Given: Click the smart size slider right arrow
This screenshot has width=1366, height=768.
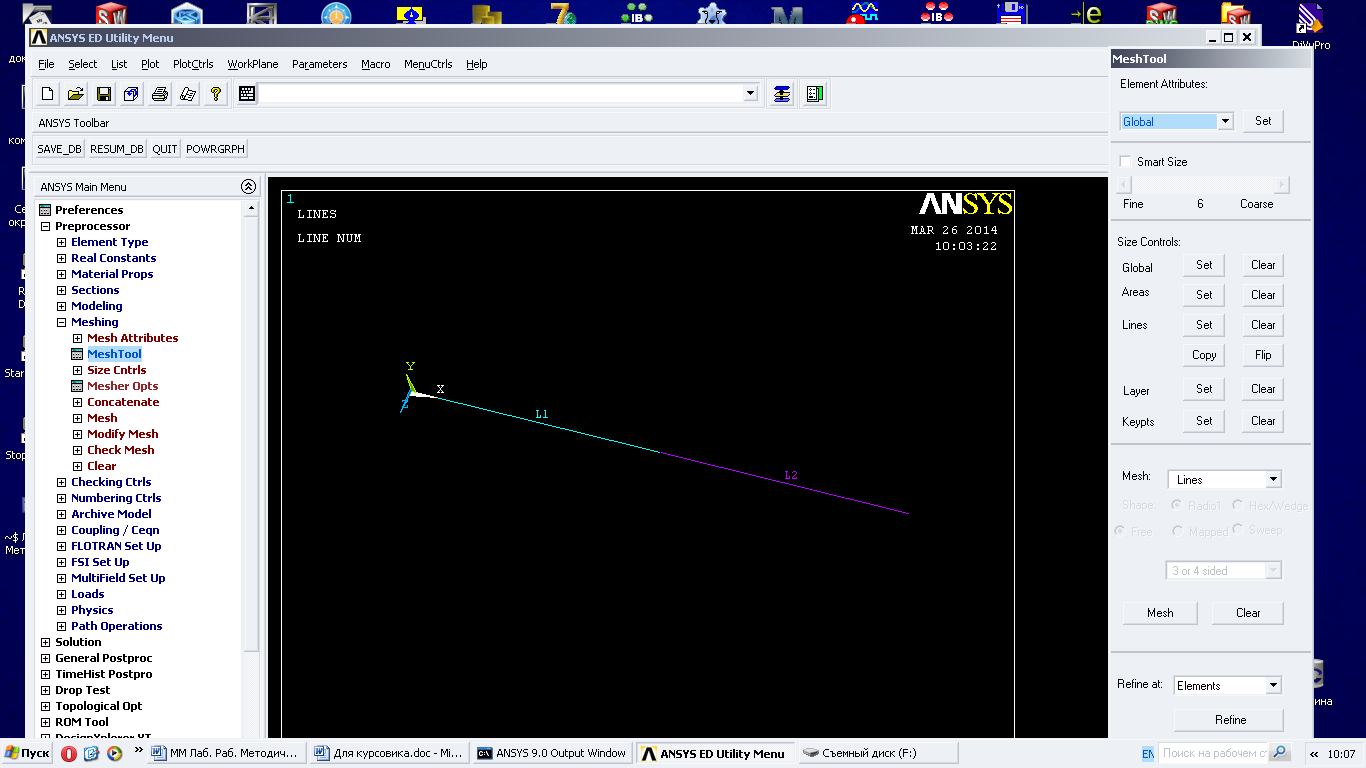Looking at the screenshot, I should point(1282,185).
